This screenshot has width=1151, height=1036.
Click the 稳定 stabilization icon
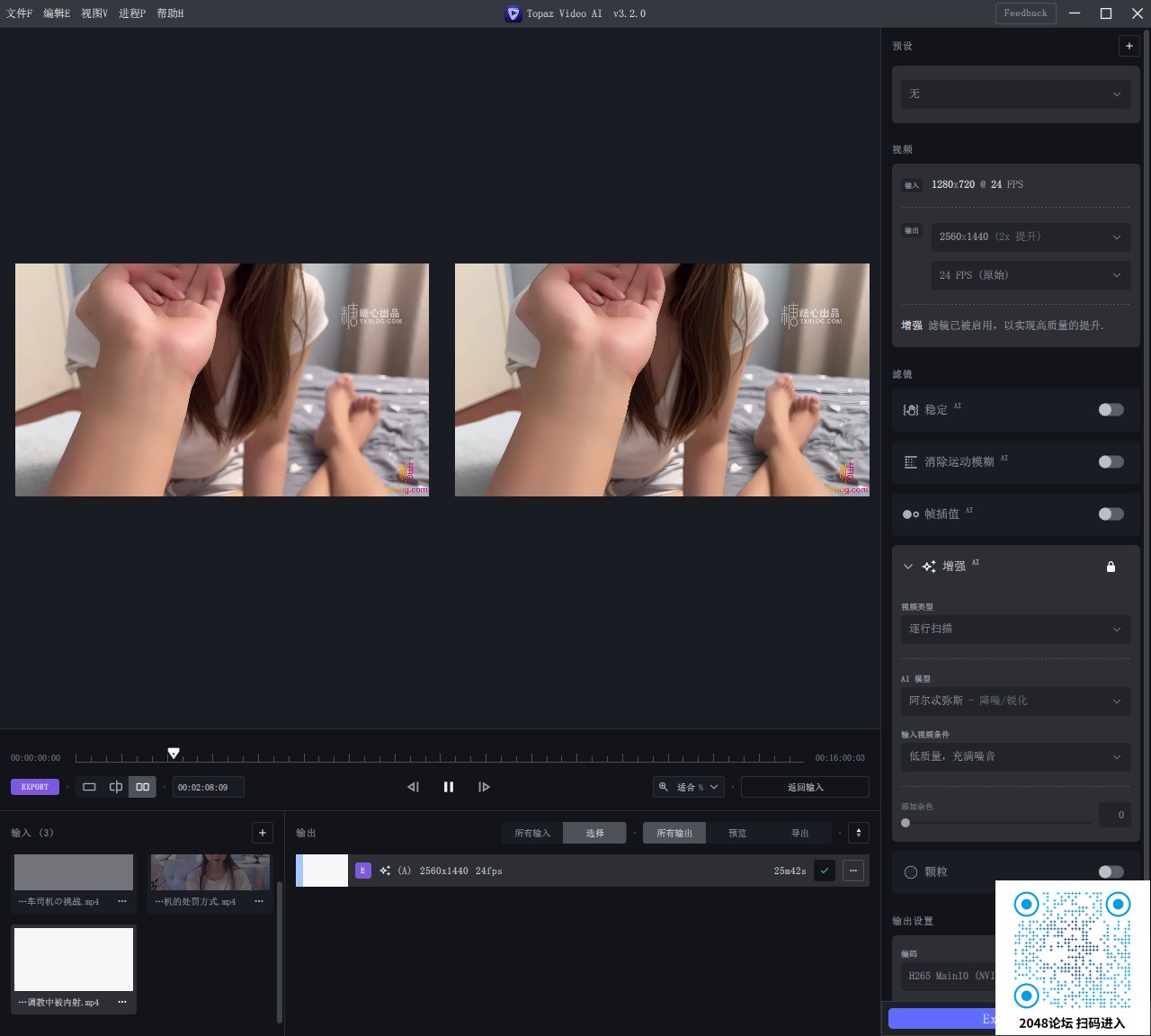coord(911,410)
